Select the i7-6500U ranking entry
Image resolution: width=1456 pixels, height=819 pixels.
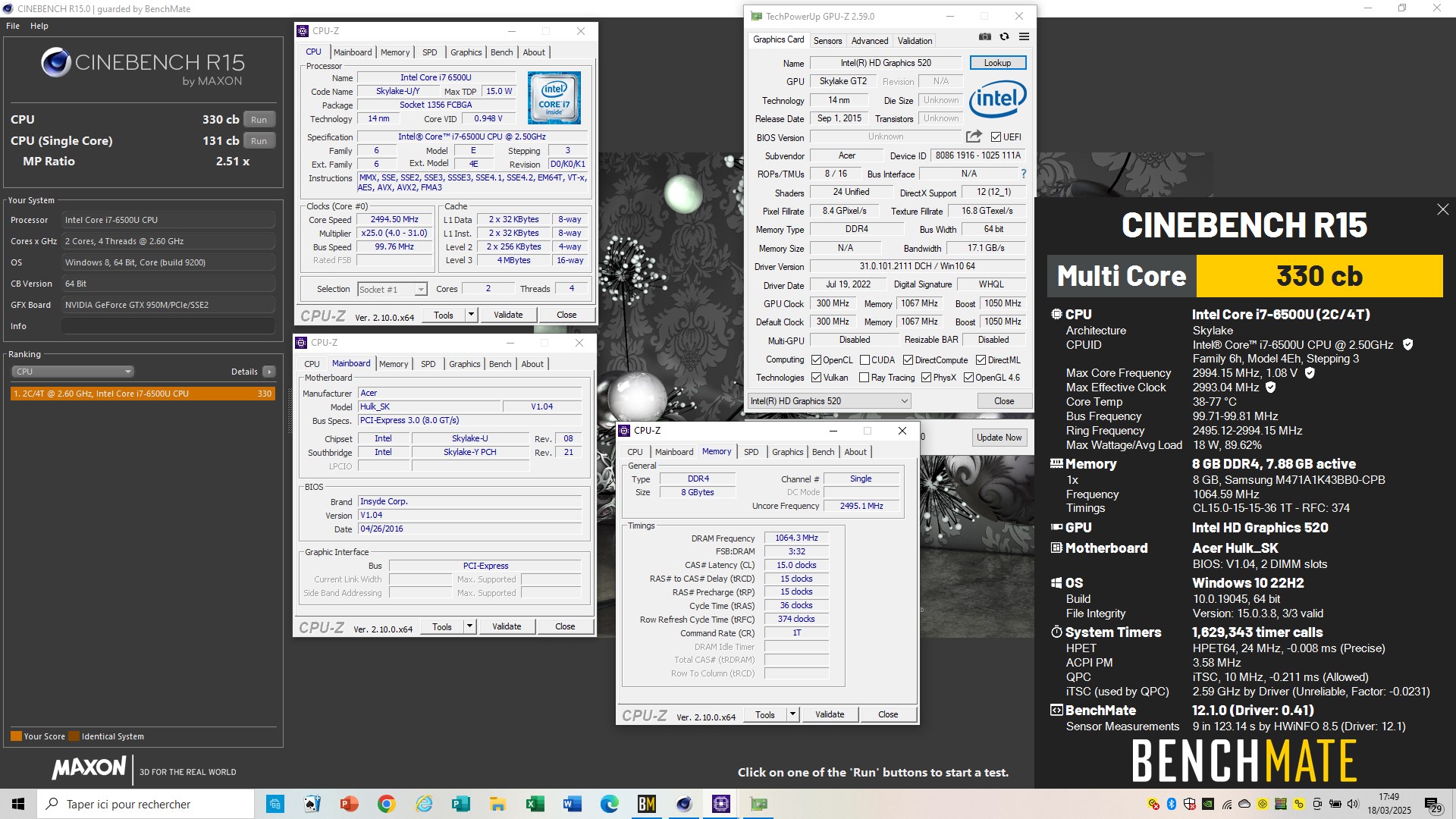pyautogui.click(x=143, y=394)
